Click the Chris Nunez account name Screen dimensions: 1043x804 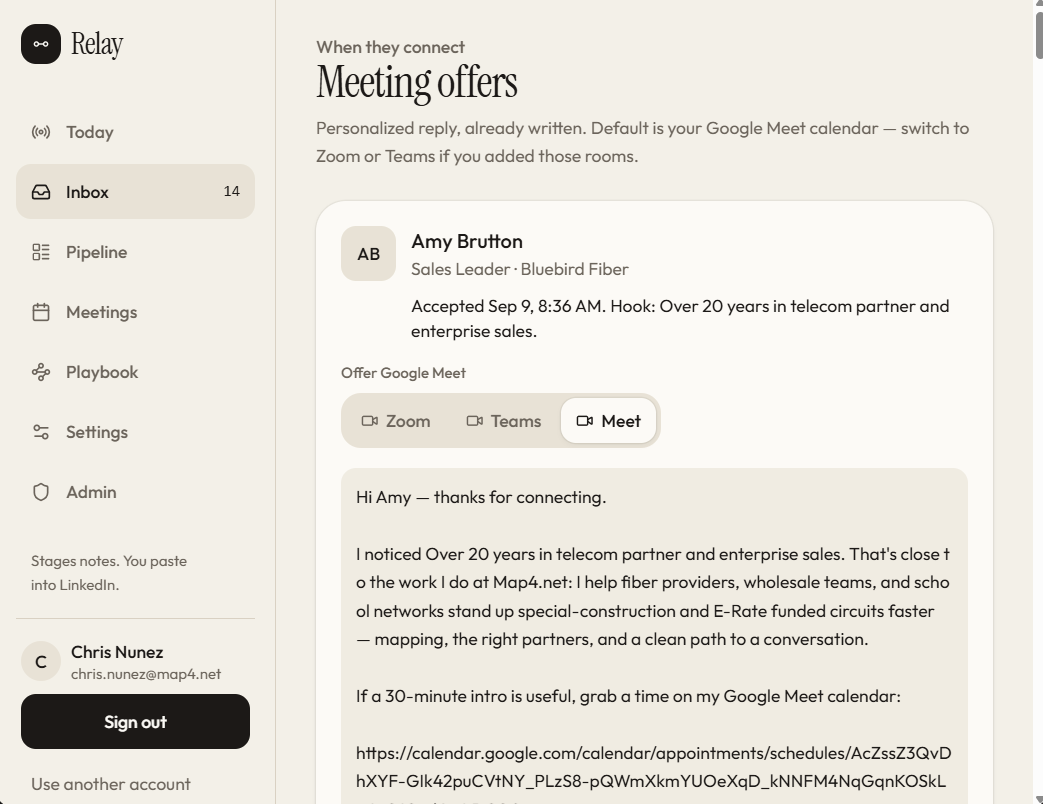point(117,652)
